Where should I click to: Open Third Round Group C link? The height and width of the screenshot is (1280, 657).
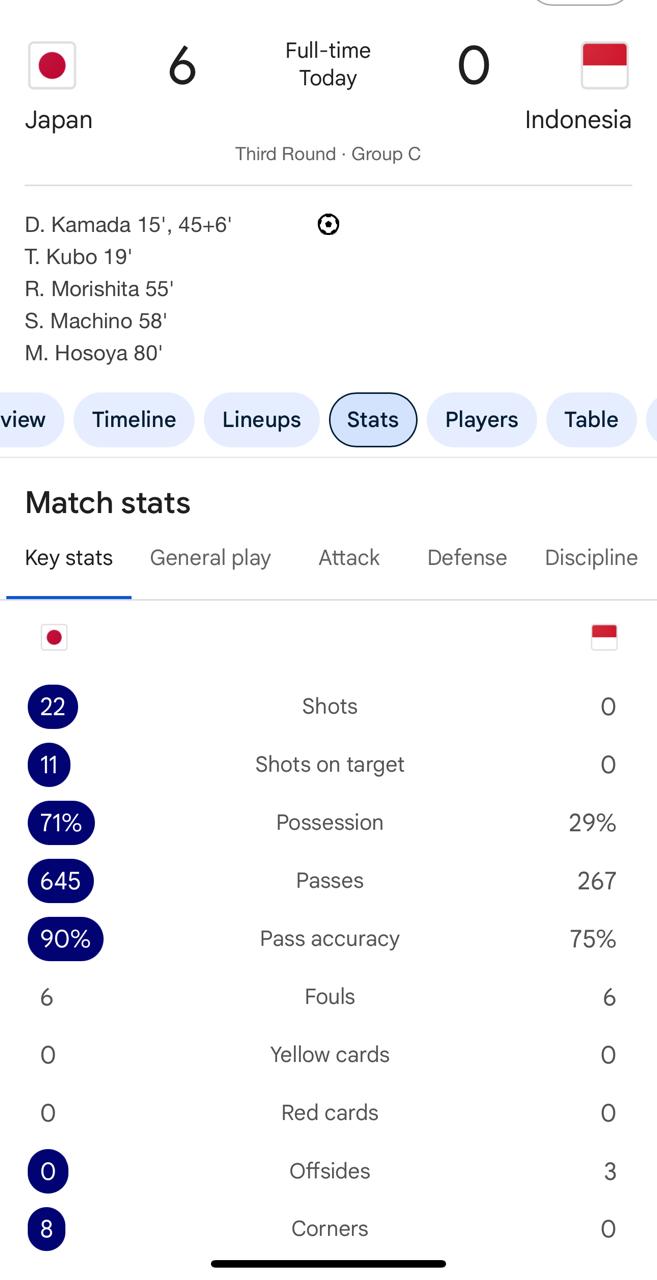[x=328, y=154]
